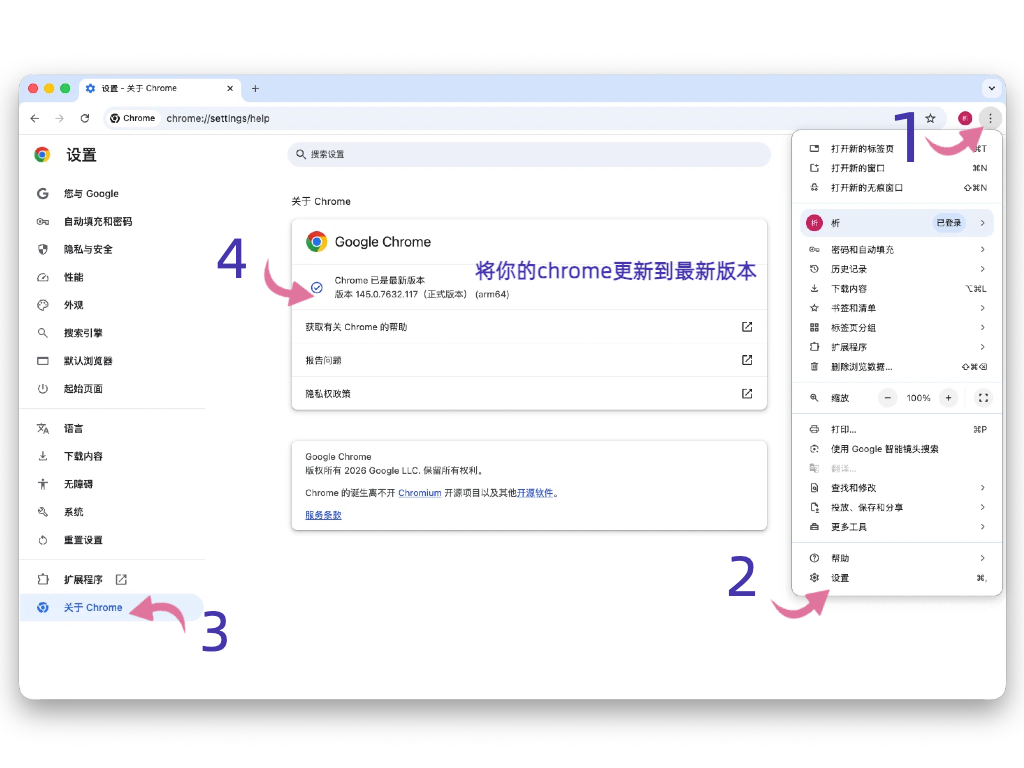
Task: Expand 书签和清单 submenu
Action: pos(897,308)
